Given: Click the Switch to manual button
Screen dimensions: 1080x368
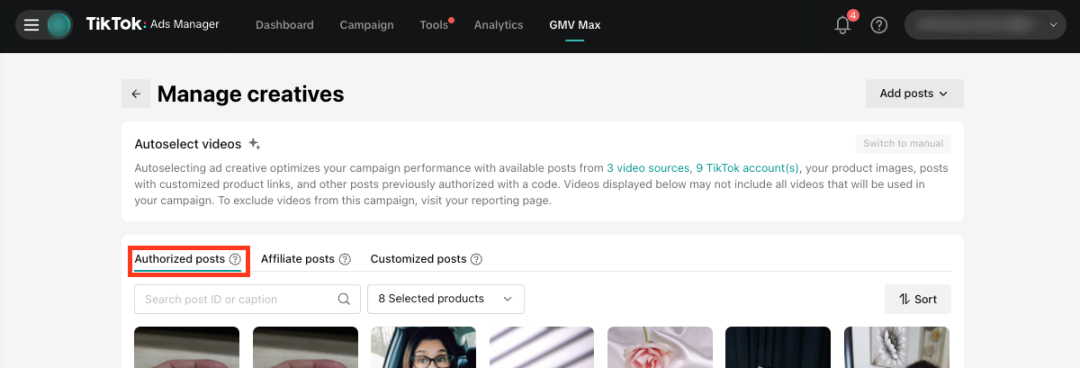Looking at the screenshot, I should pos(903,143).
